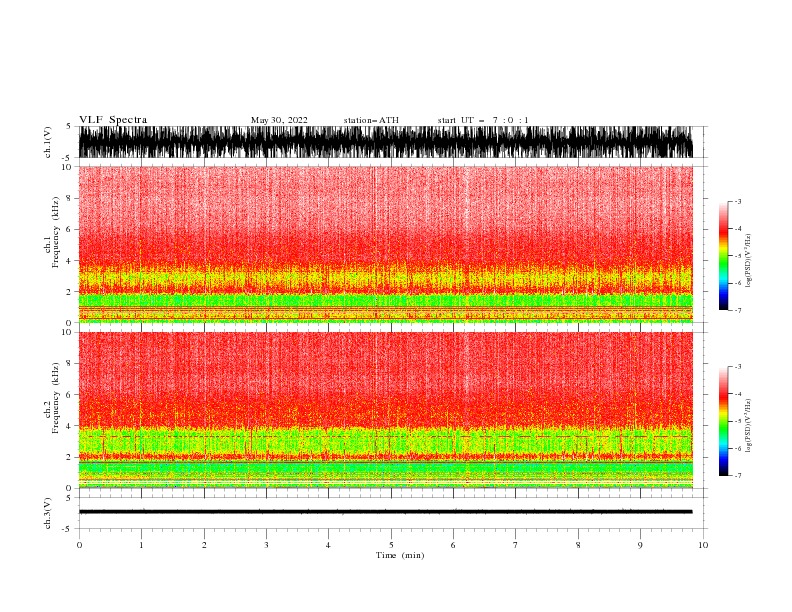Viewport: 792px width, 612px height.
Task: Select the "ch.1(V)" axis label
Action: (x=48, y=142)
